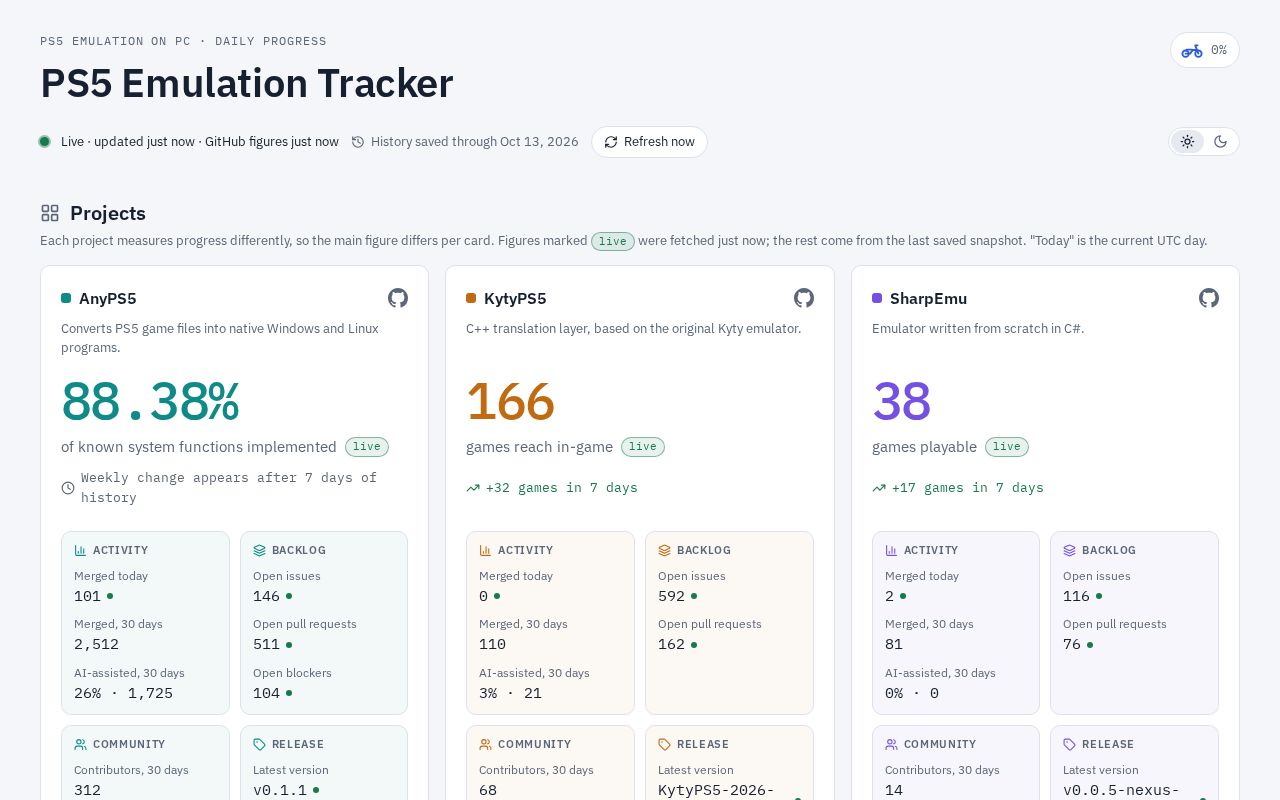Click the live badge on AnyPS5 card

pyautogui.click(x=367, y=447)
